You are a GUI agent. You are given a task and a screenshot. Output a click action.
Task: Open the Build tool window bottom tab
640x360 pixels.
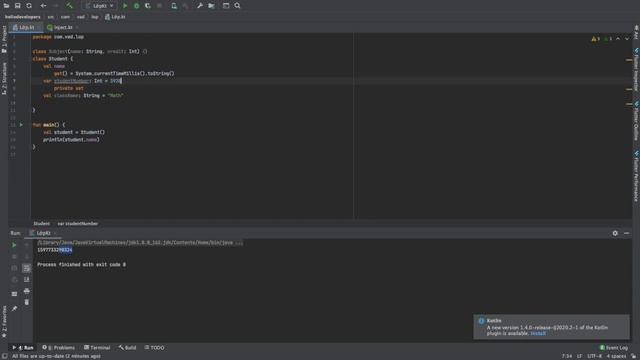(x=127, y=348)
